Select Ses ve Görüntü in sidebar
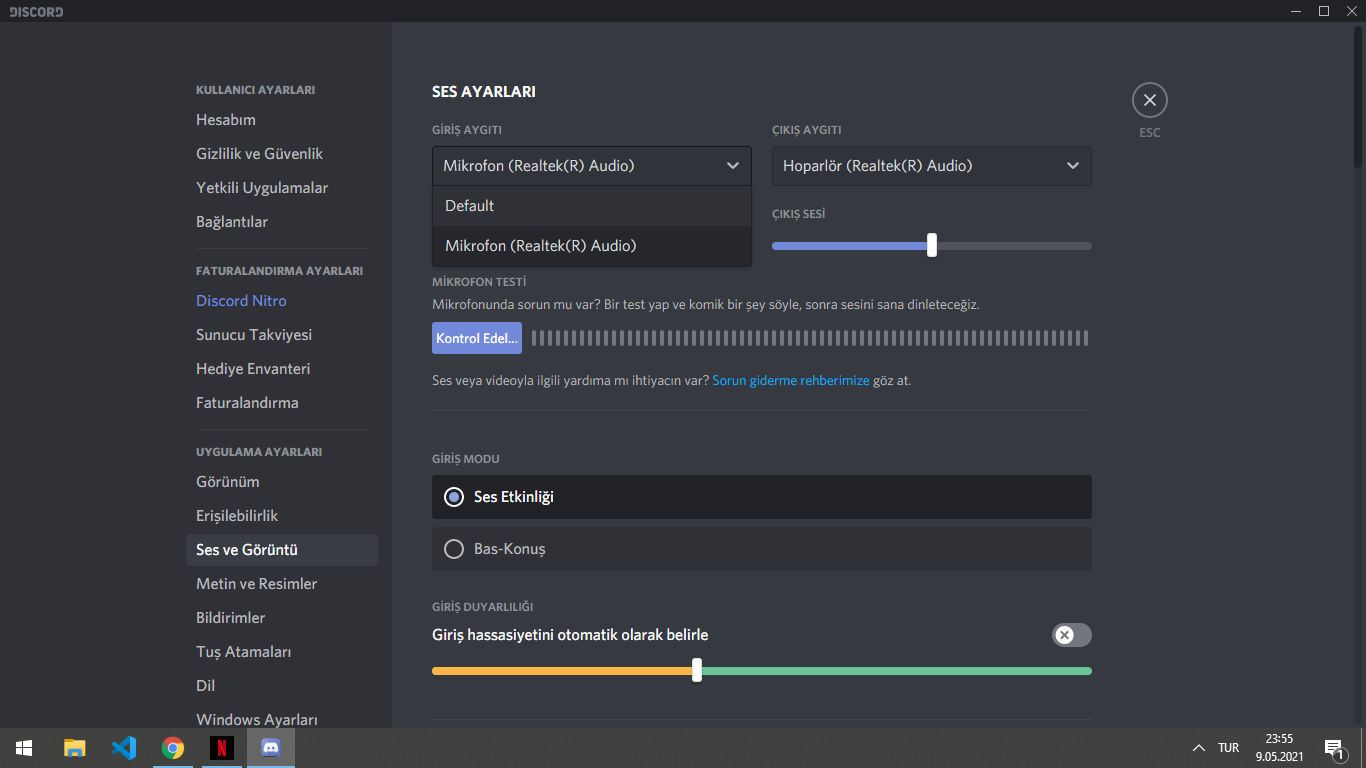The image size is (1366, 768). click(282, 550)
